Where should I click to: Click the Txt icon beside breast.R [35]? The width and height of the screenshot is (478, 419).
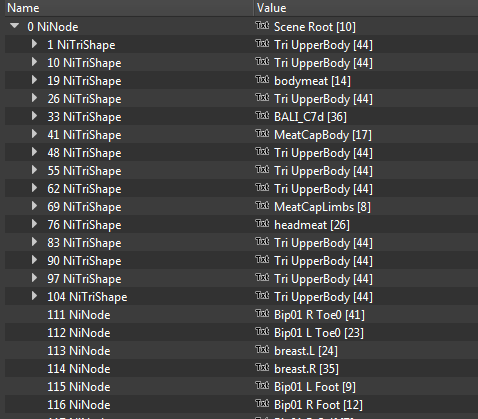click(262, 368)
